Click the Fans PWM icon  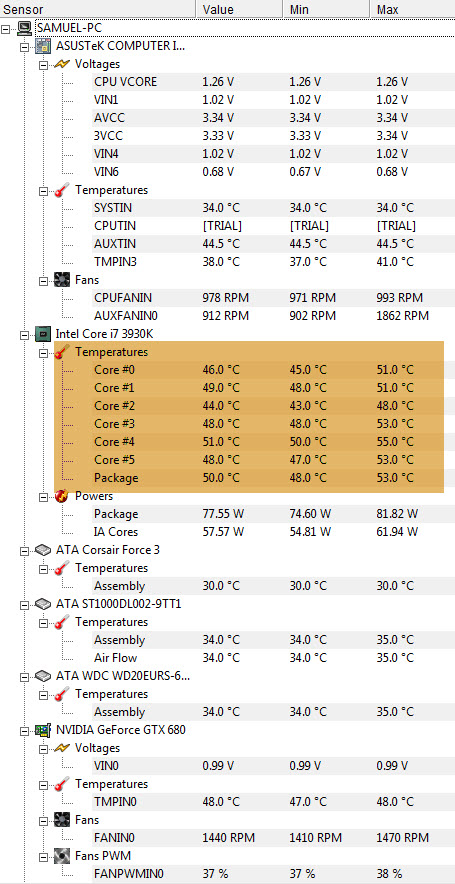pyautogui.click(x=61, y=856)
